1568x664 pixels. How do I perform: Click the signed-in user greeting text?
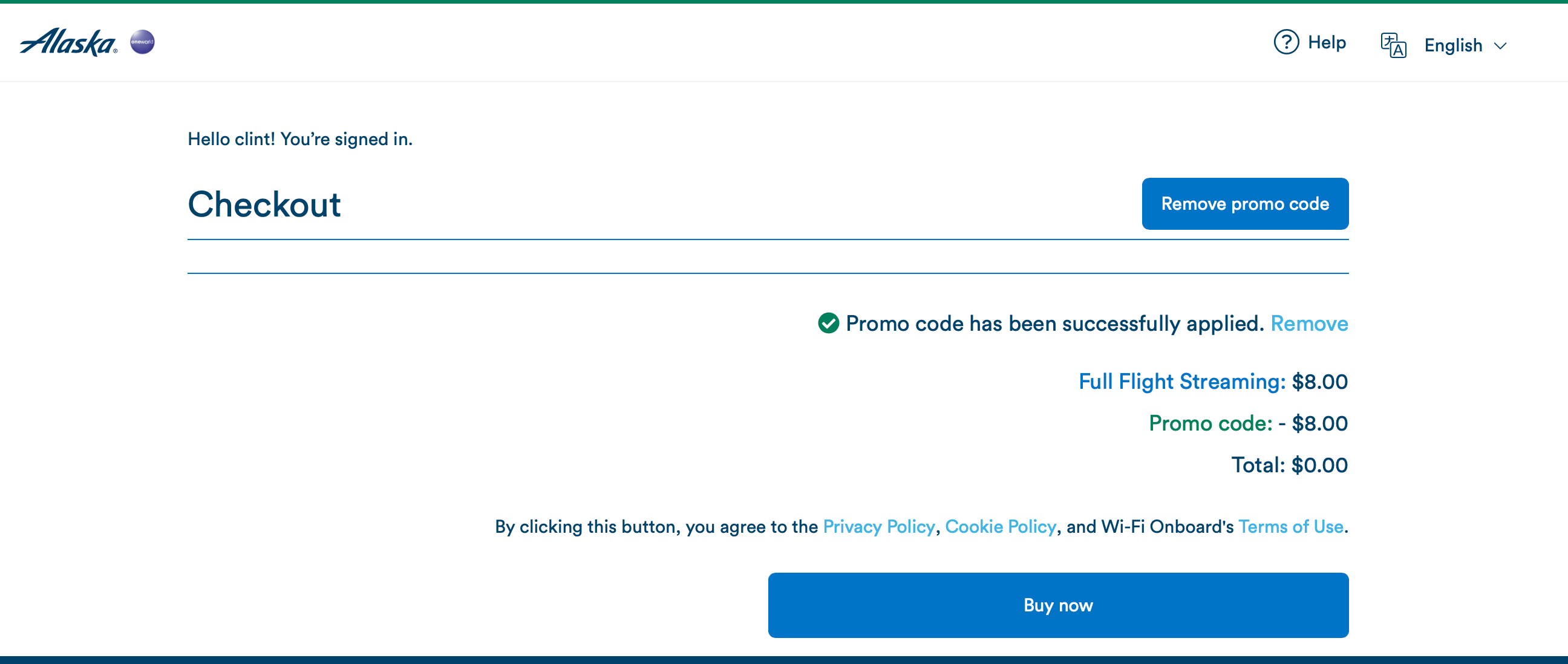coord(300,139)
